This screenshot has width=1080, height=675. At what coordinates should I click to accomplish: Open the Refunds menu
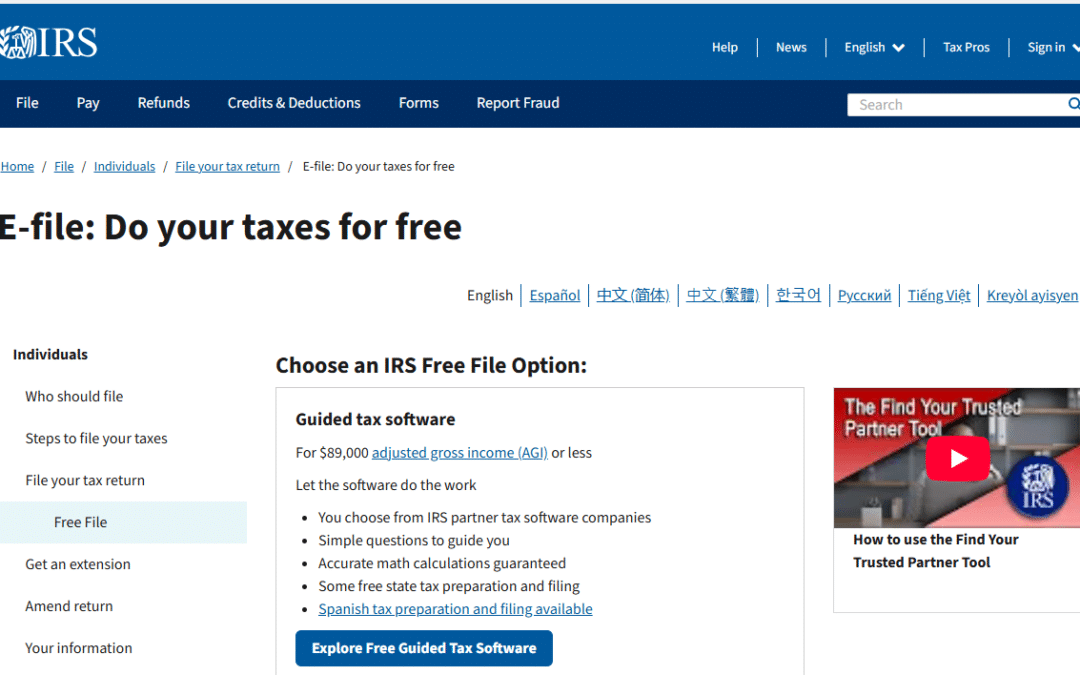(163, 103)
